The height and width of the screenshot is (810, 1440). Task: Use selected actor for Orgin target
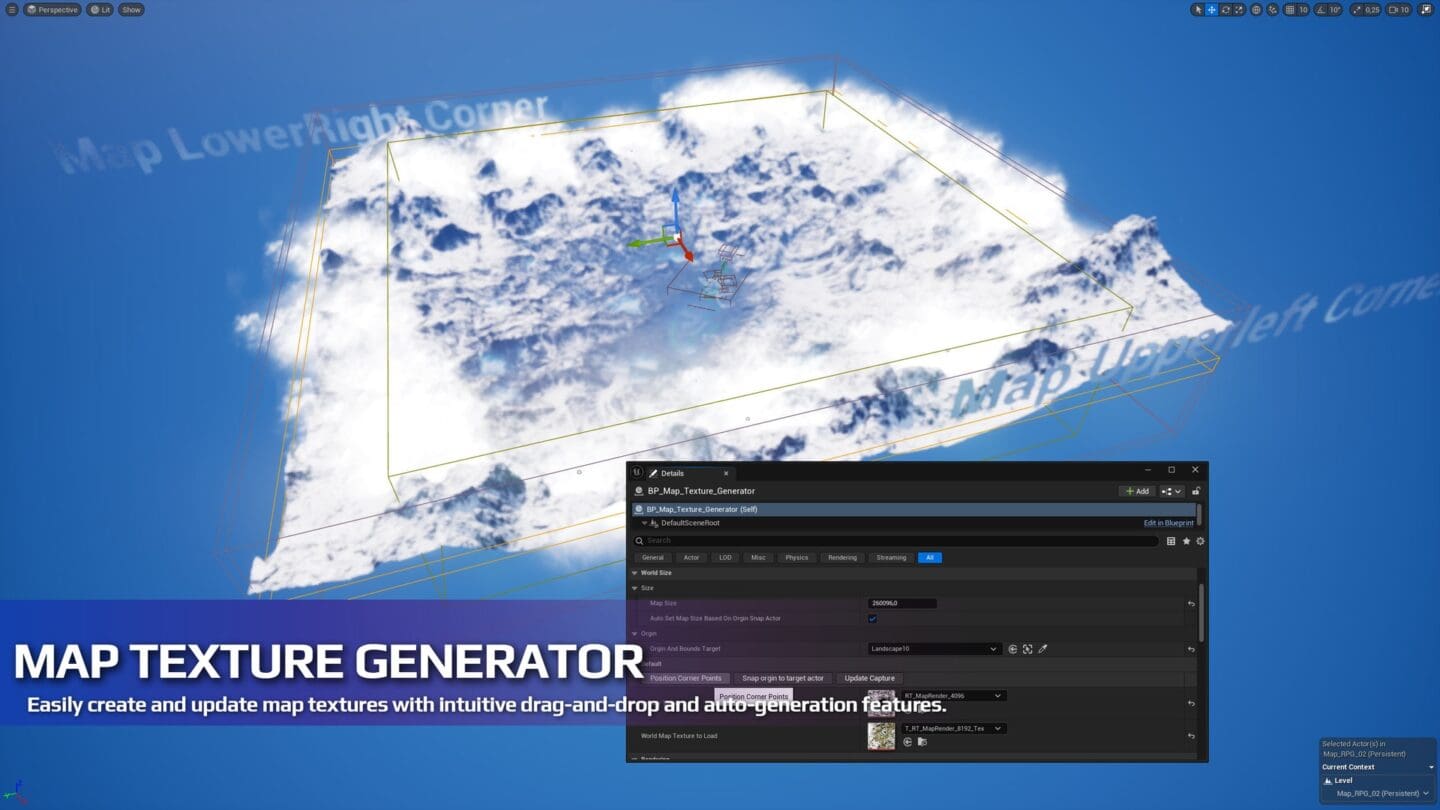[1013, 649]
